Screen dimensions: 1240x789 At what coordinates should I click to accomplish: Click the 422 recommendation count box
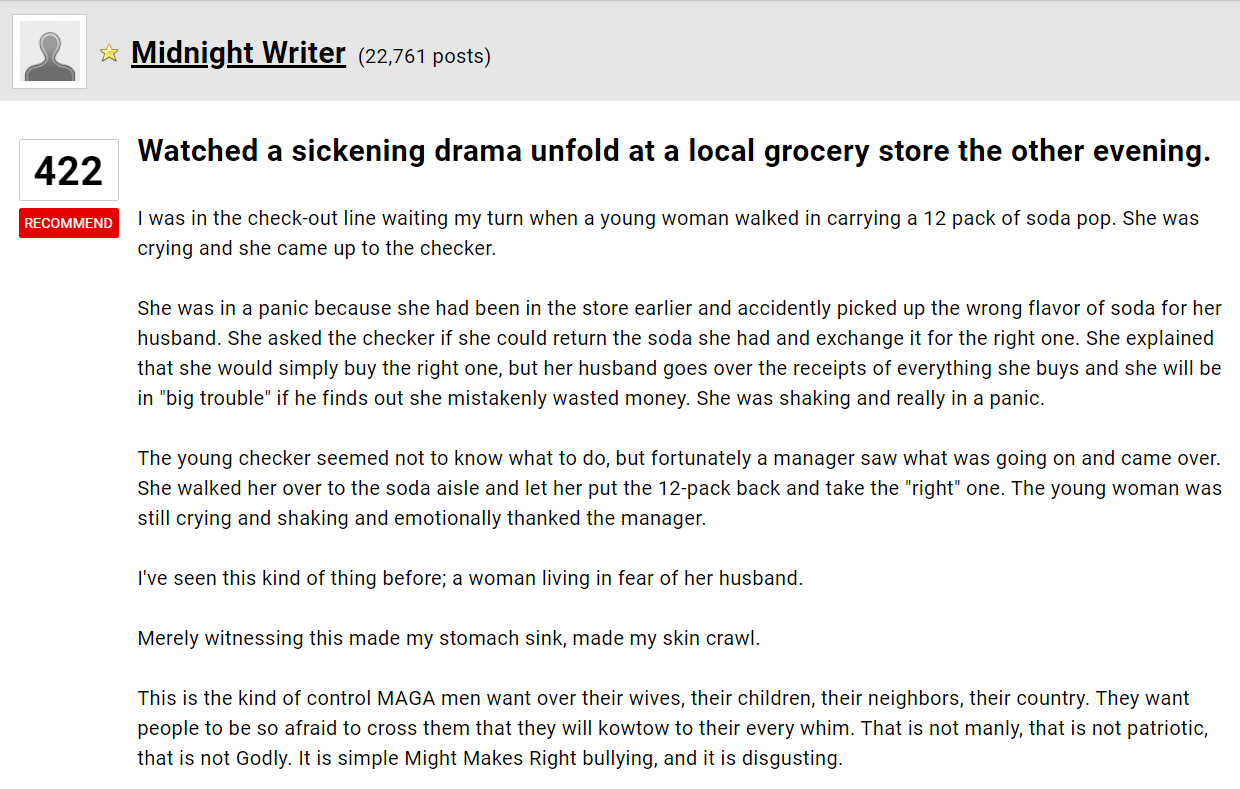coord(69,170)
